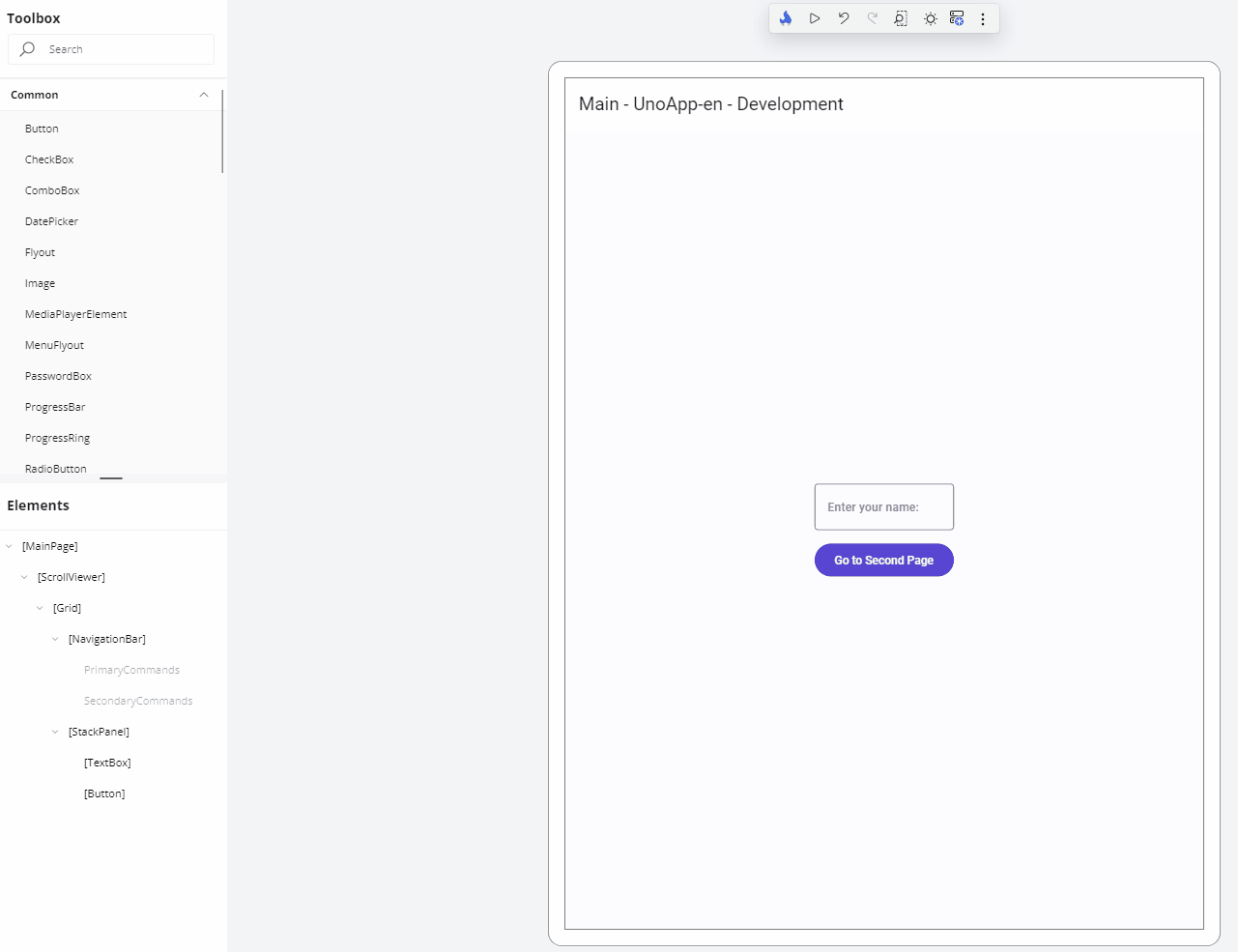Click the Redo icon in the toolbar
This screenshot has height=952, width=1238.
(872, 17)
